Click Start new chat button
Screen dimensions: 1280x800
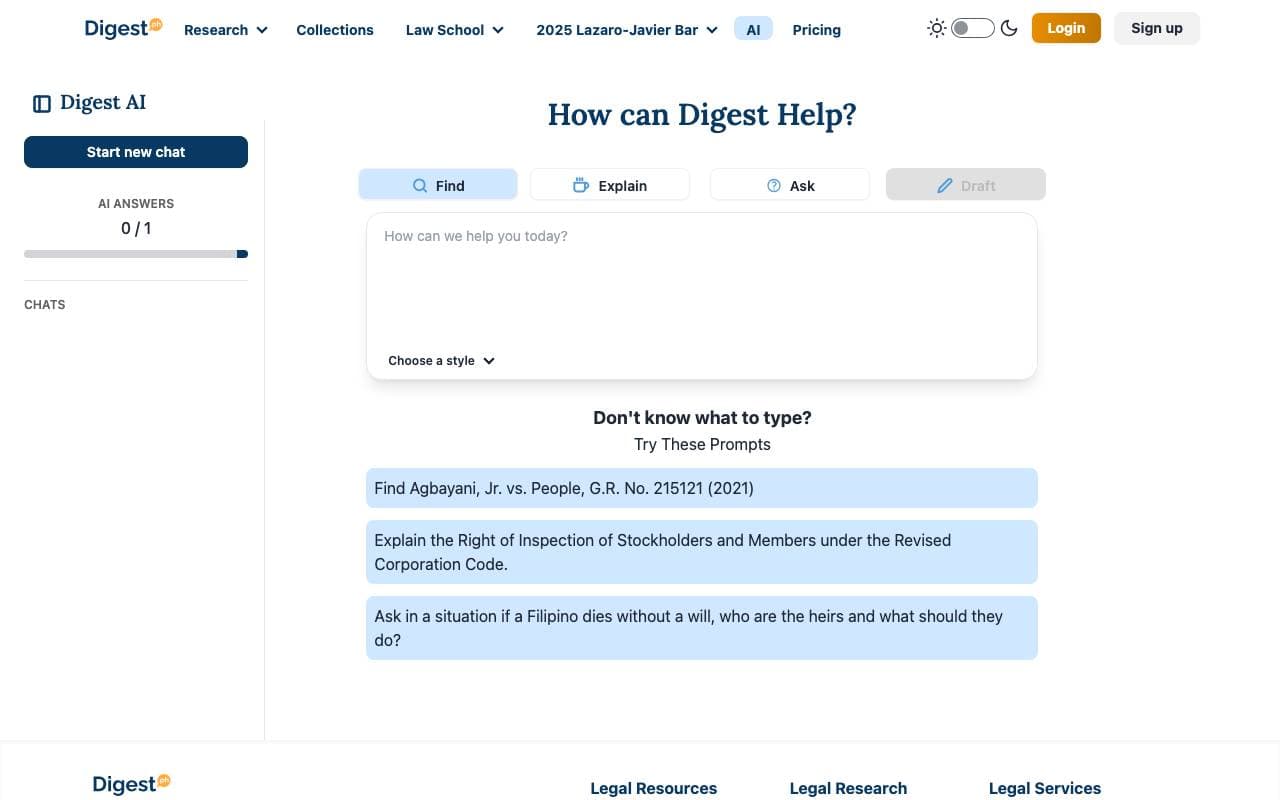(136, 152)
